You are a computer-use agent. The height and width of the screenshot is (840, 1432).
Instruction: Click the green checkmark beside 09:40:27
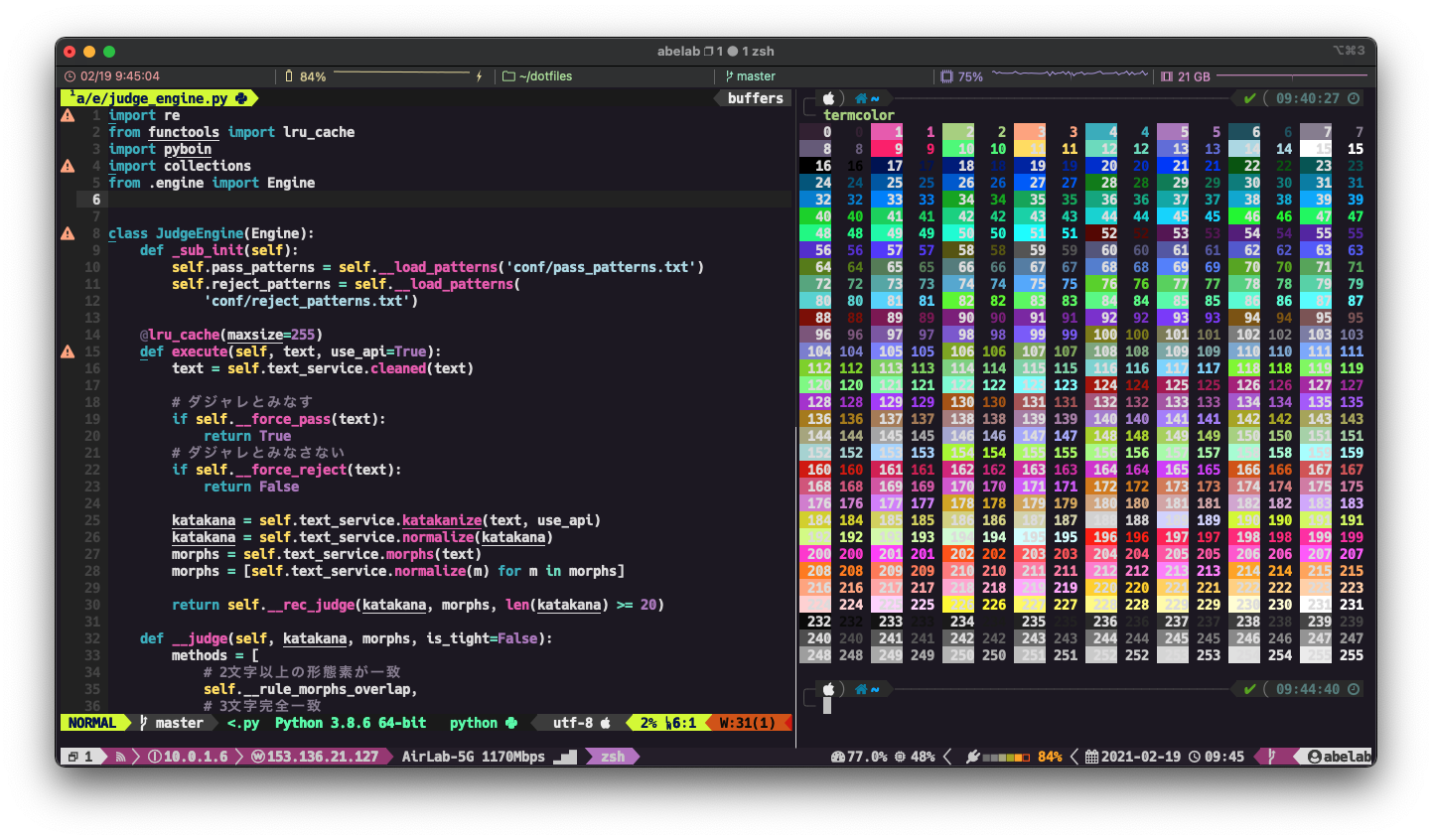coord(1249,98)
